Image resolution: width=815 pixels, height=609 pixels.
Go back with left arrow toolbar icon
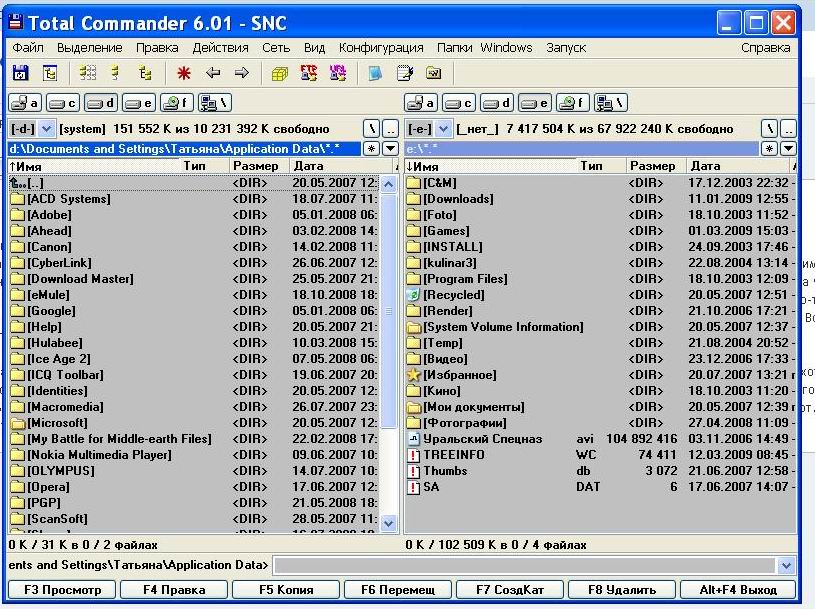click(x=213, y=73)
